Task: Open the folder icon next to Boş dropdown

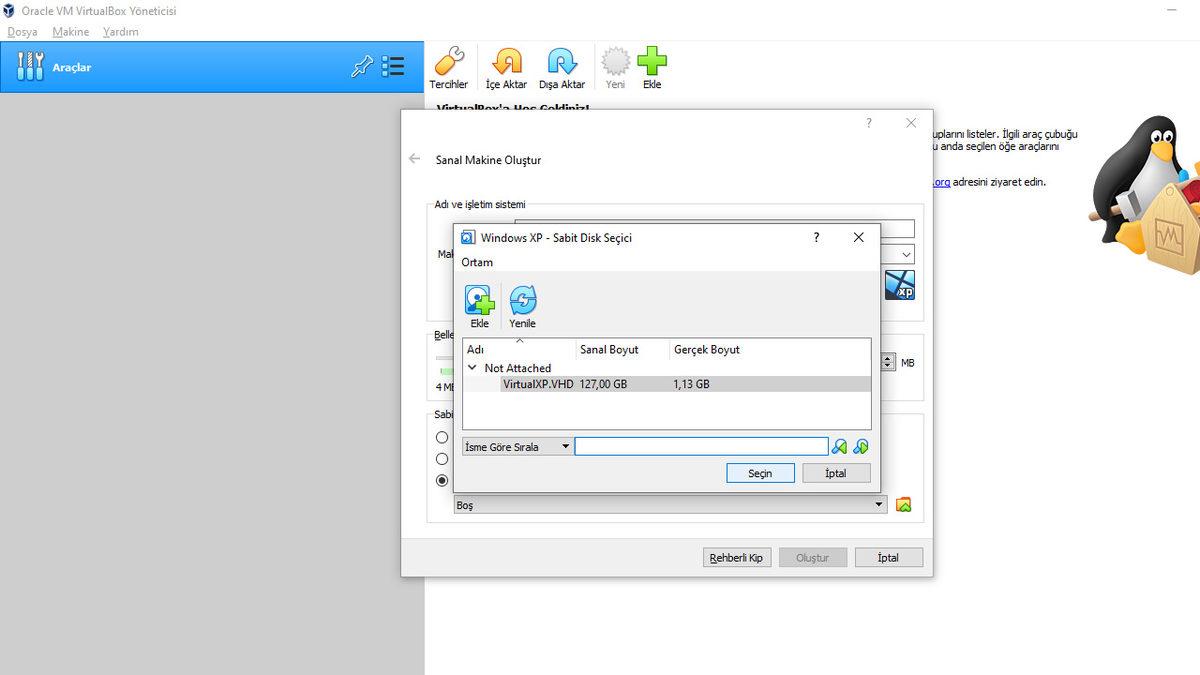Action: pyautogui.click(x=902, y=505)
